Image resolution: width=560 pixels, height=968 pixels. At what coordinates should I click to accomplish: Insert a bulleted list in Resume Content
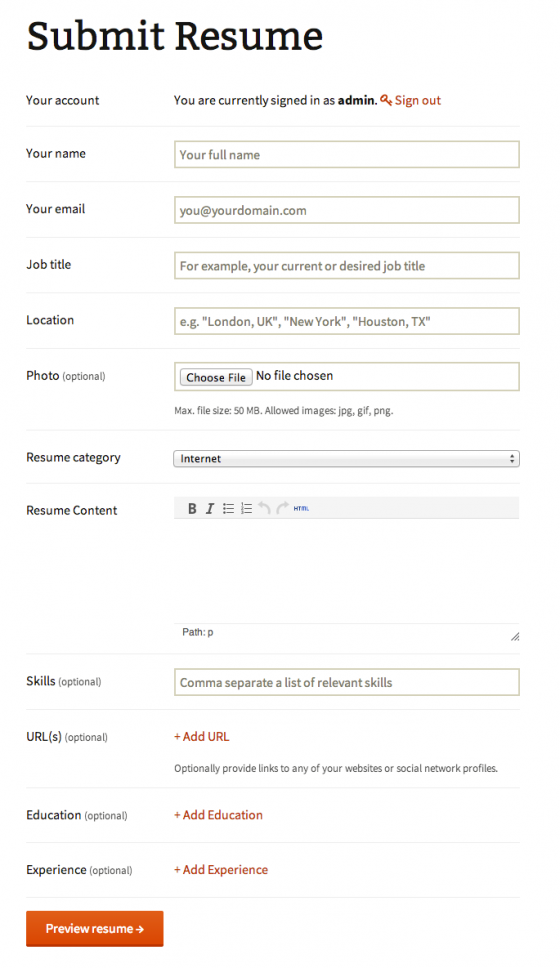pyautogui.click(x=228, y=509)
